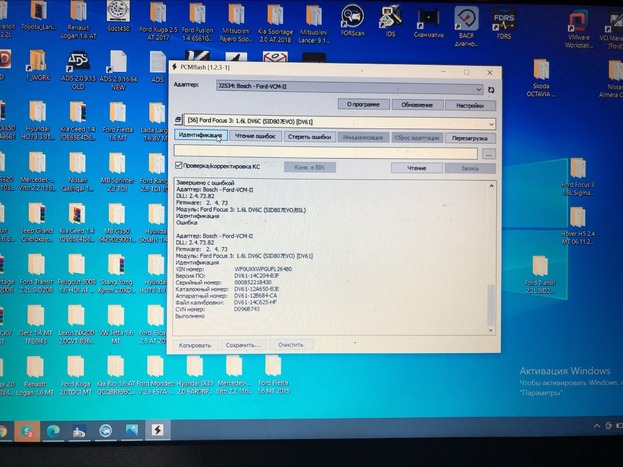Click the Идентификация button
This screenshot has height=467, width=623.
click(200, 136)
